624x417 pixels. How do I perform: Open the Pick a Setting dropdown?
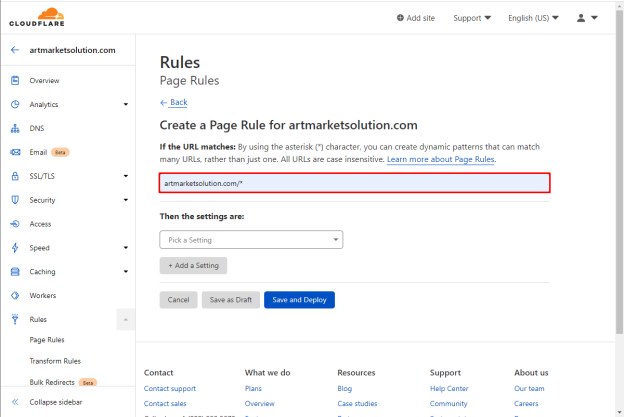click(x=251, y=240)
